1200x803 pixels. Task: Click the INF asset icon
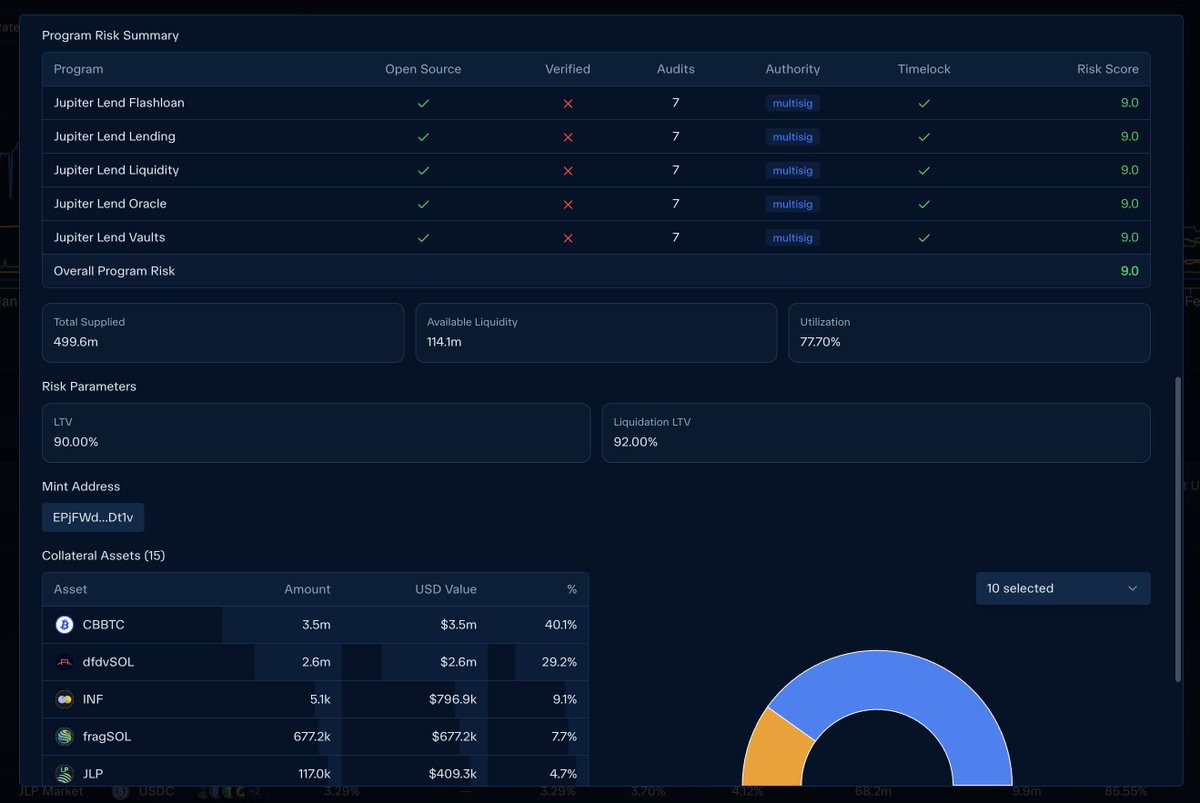[x=64, y=699]
